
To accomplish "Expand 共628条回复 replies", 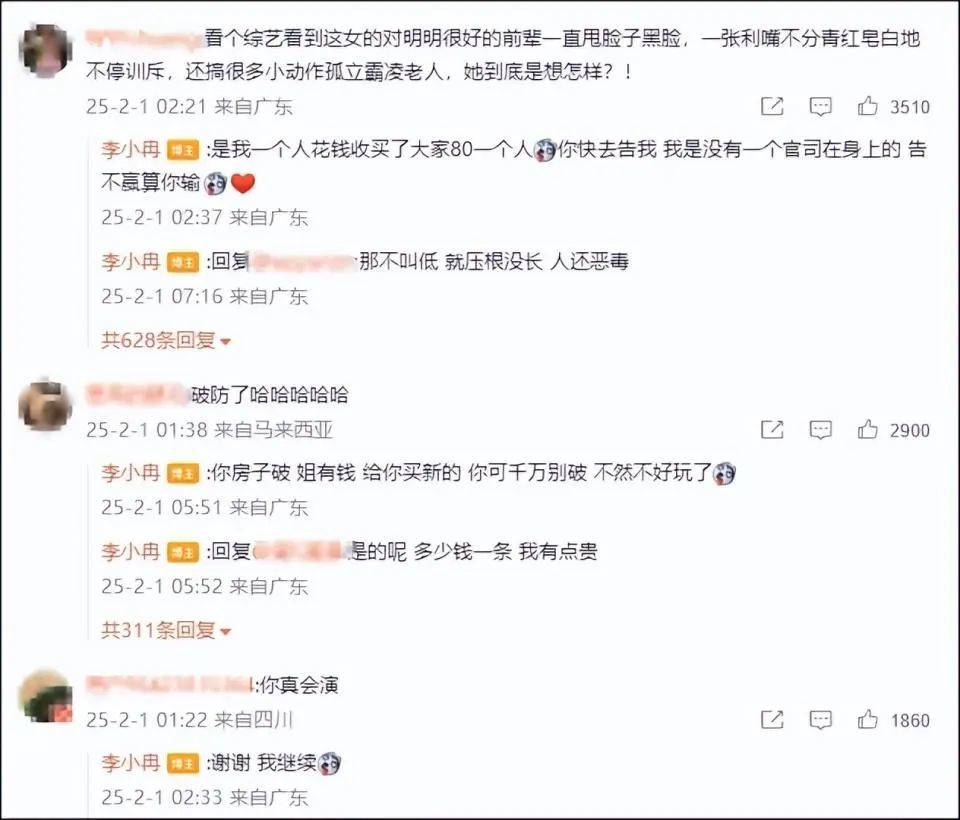I will click(165, 340).
